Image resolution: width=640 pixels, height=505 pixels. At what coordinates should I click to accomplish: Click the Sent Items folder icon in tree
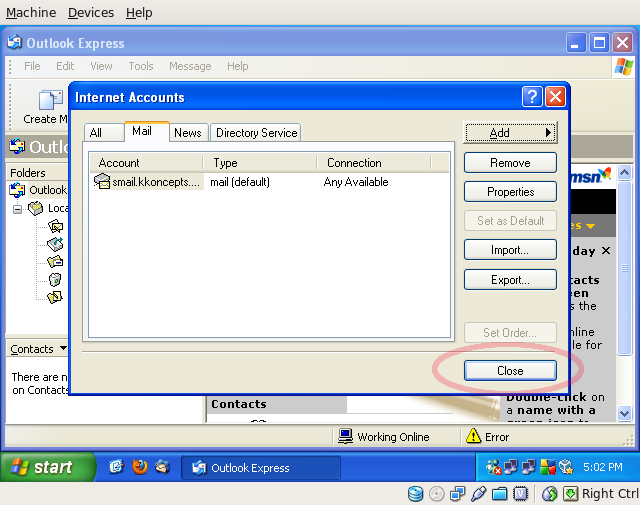(x=55, y=261)
